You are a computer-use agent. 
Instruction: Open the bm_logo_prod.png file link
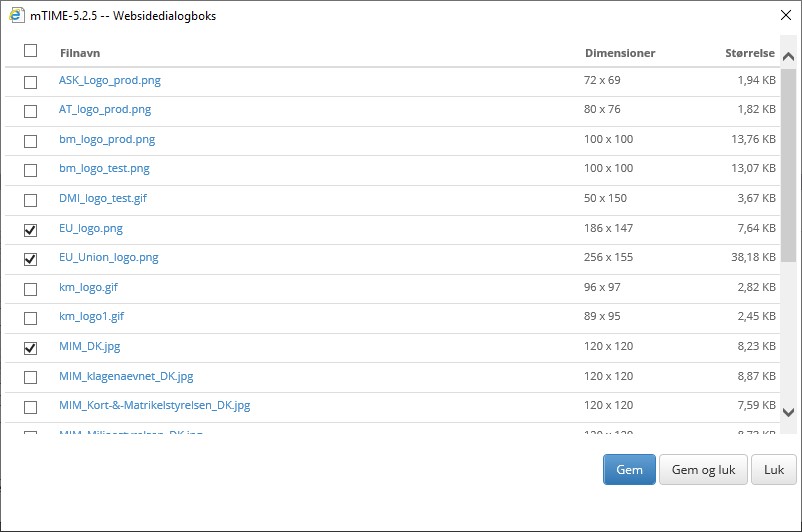107,139
